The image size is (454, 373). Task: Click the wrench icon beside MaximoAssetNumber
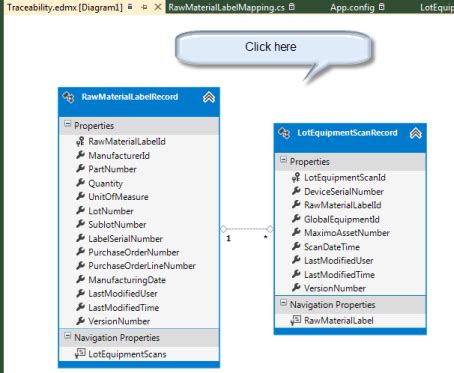click(x=296, y=232)
